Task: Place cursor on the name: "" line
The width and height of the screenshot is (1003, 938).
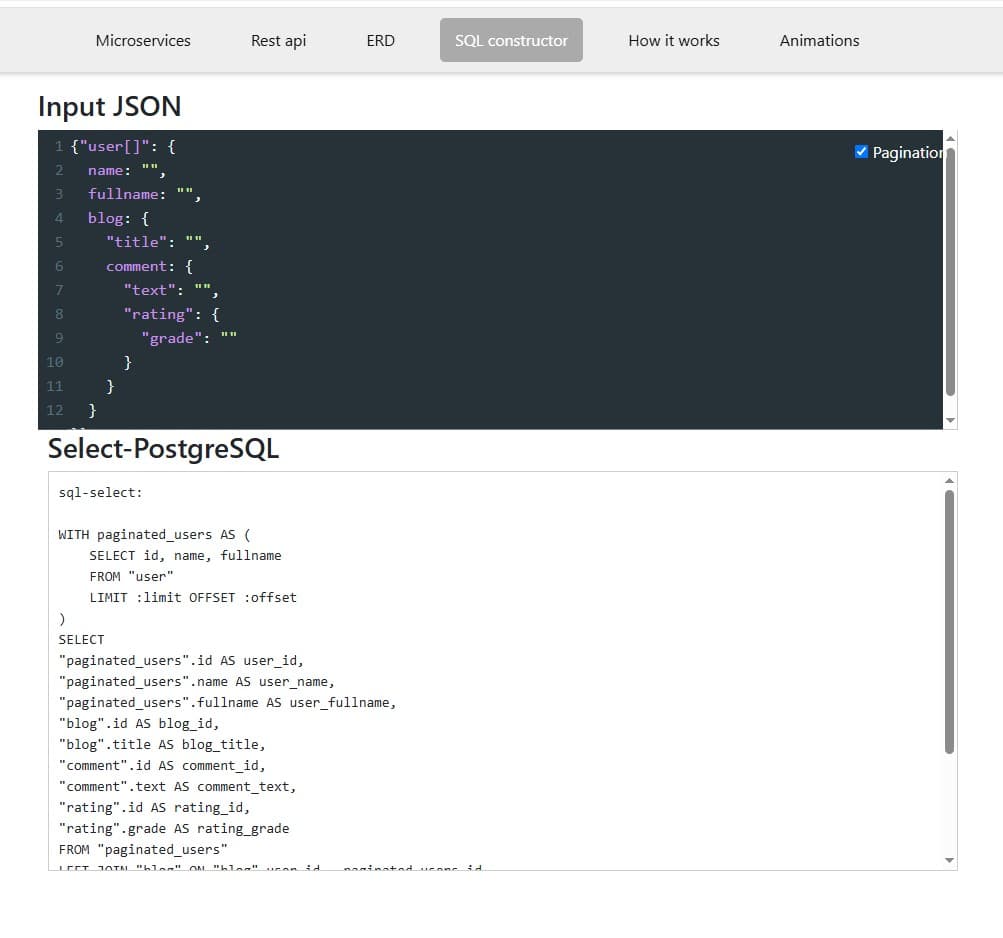Action: coord(127,171)
